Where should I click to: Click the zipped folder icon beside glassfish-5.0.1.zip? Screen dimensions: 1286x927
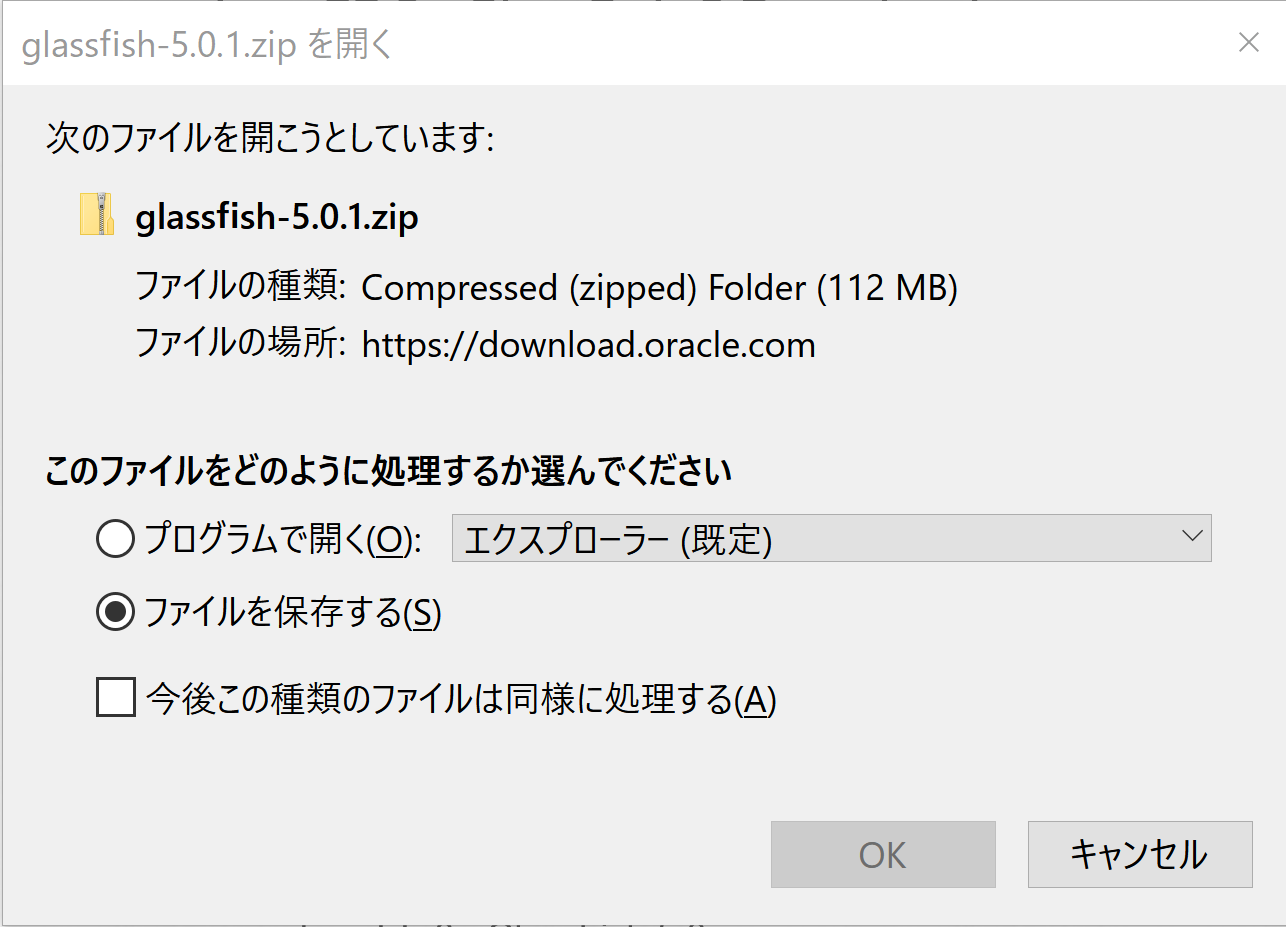point(96,214)
